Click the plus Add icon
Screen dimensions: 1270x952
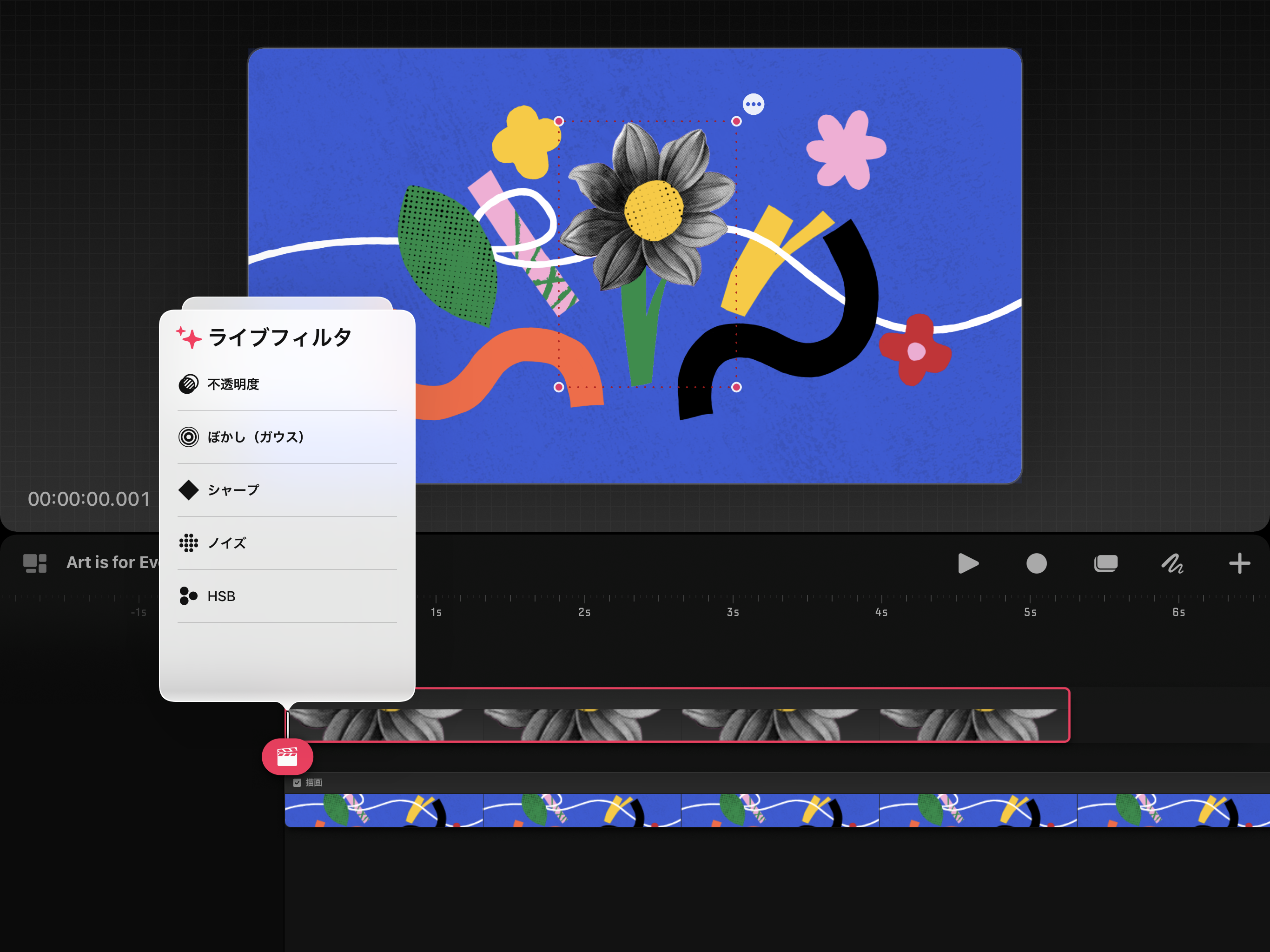click(x=1239, y=563)
